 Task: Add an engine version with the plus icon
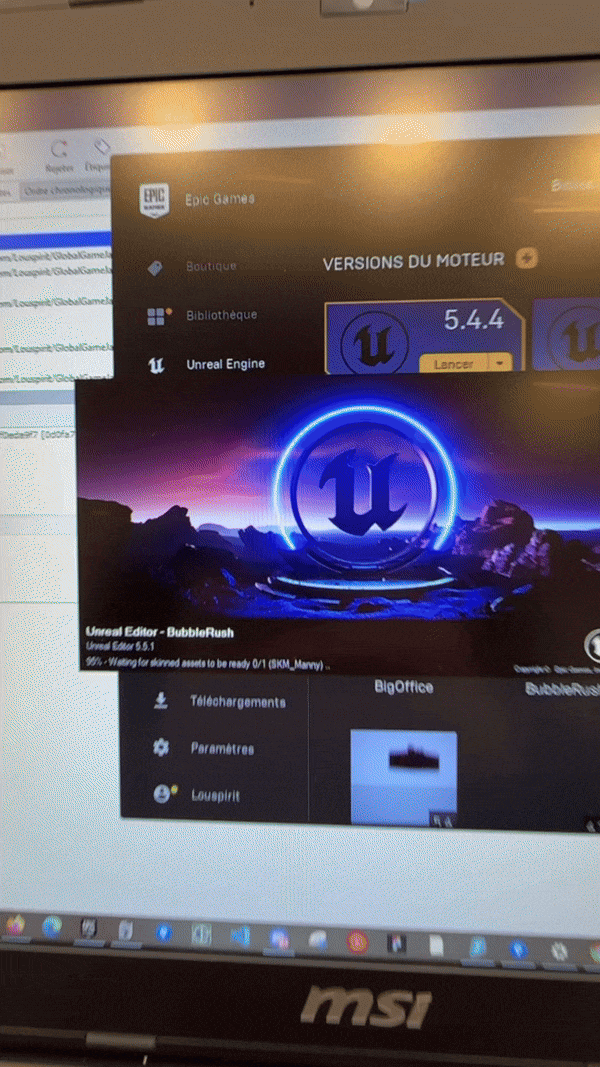point(527,258)
